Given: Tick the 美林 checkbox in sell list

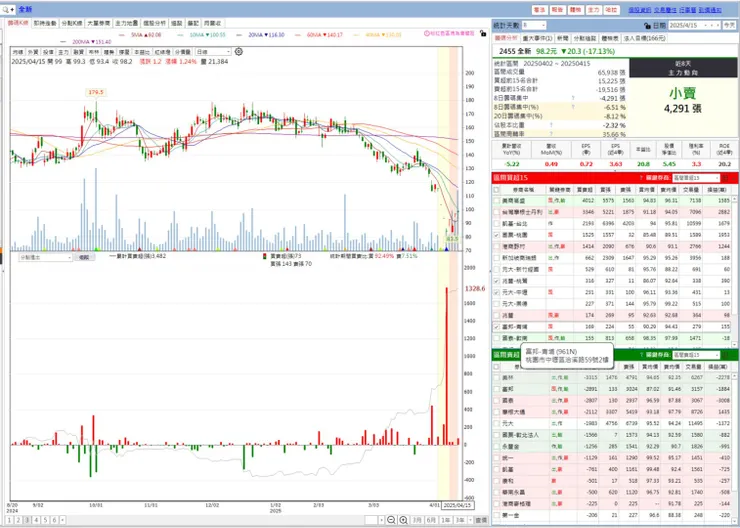Looking at the screenshot, I should [x=496, y=377].
